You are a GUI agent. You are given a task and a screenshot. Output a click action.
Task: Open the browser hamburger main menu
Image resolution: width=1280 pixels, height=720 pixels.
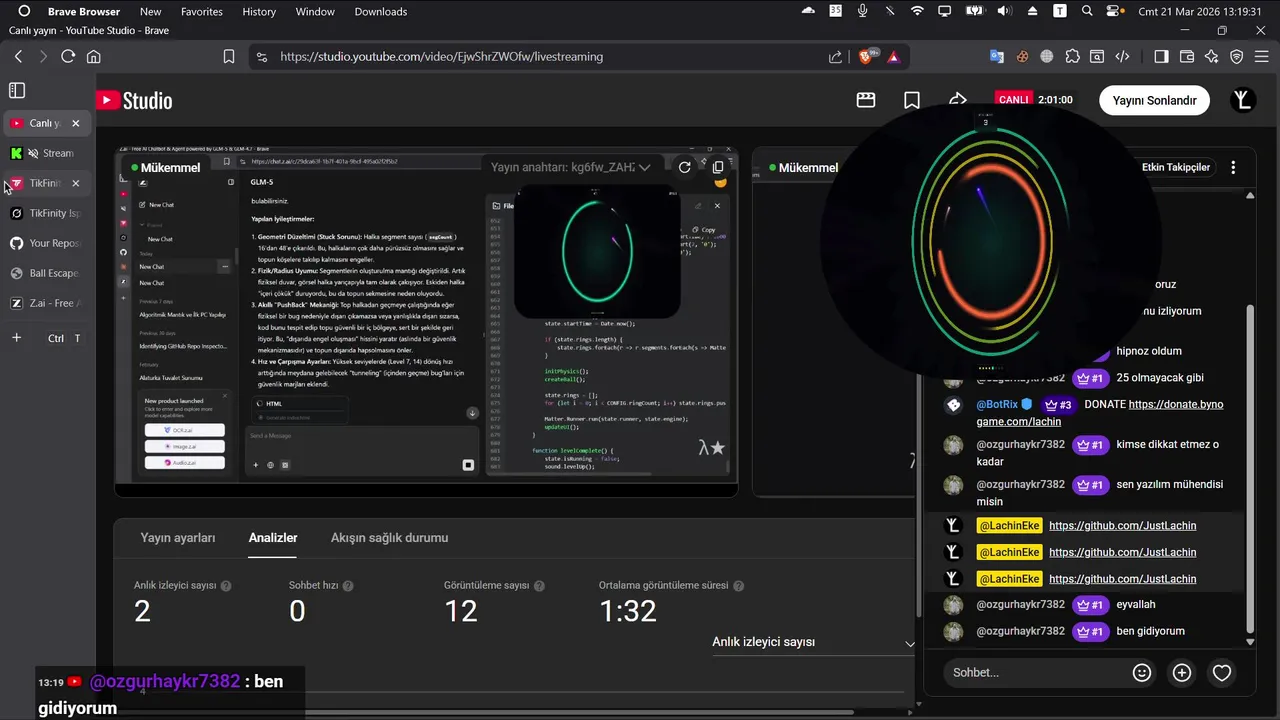point(1263,57)
